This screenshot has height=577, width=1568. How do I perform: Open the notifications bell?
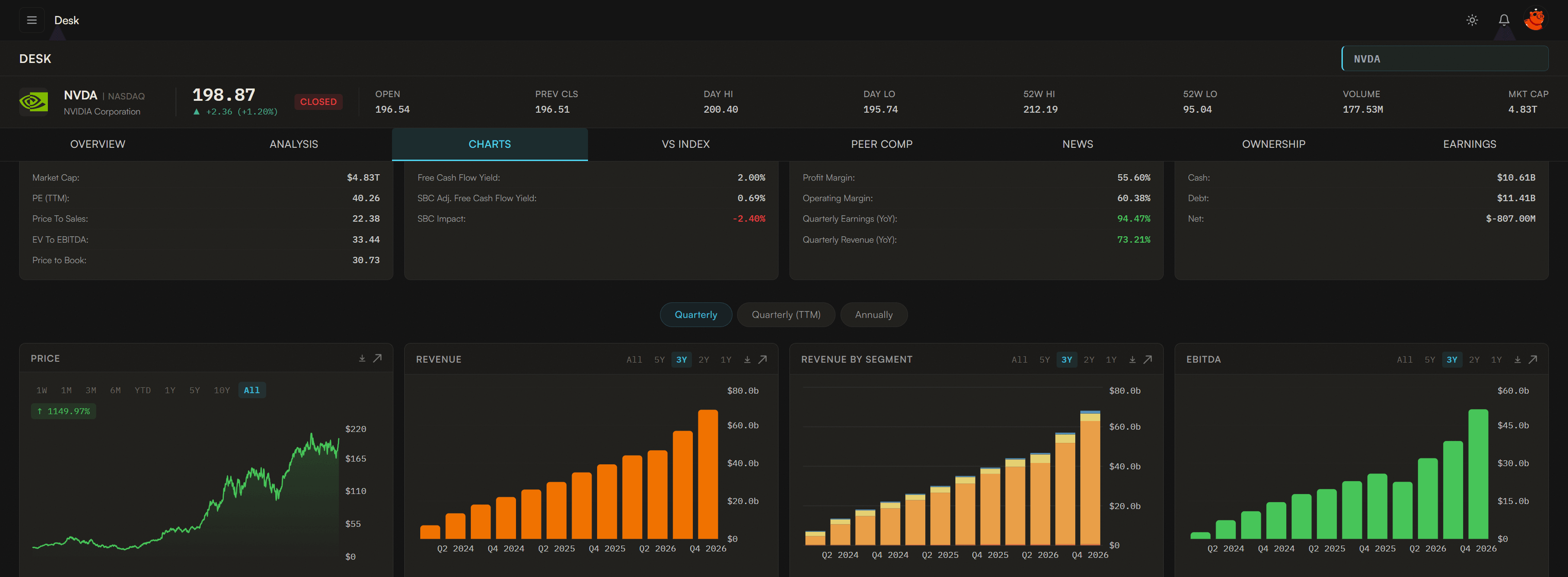(1503, 20)
